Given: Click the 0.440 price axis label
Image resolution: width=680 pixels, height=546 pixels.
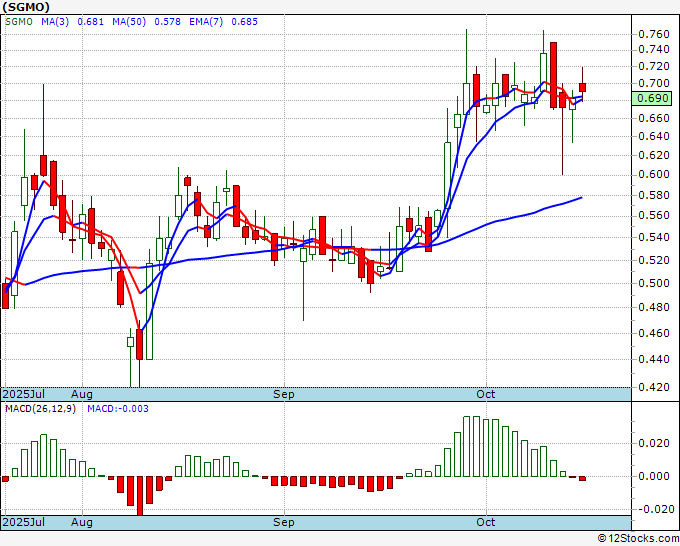Looking at the screenshot, I should (x=654, y=359).
